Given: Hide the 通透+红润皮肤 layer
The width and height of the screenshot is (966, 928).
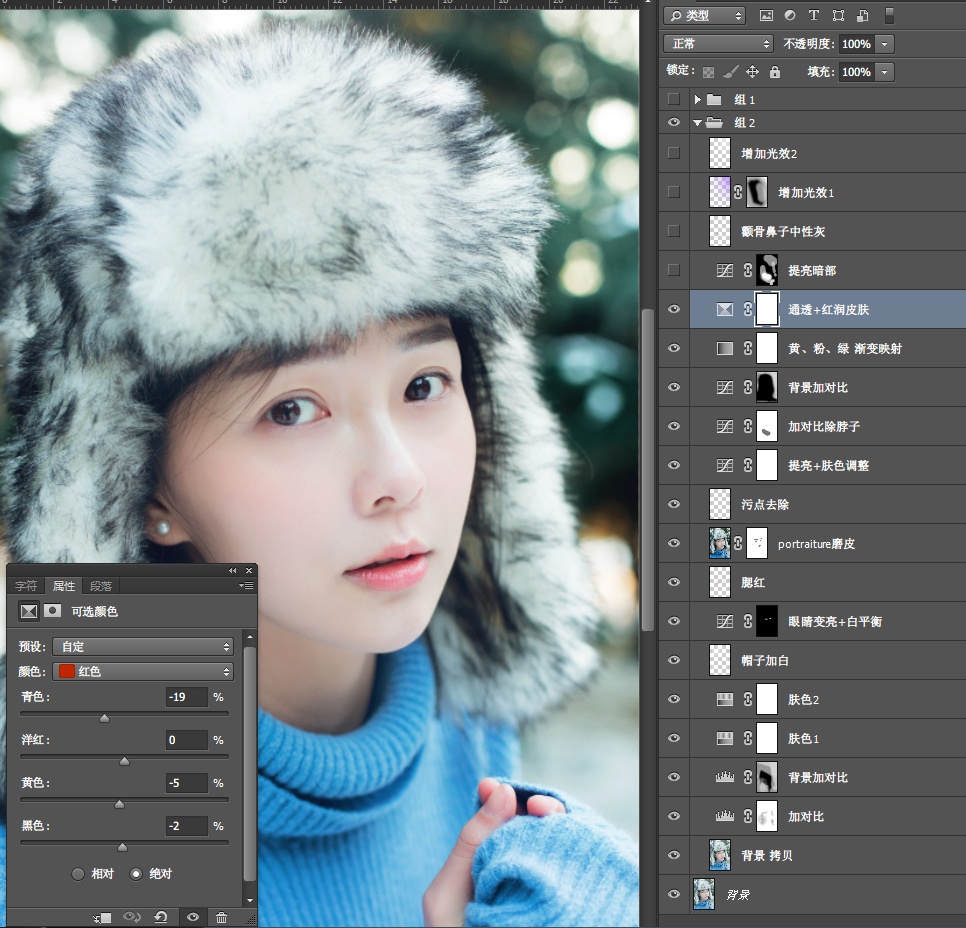Looking at the screenshot, I should (674, 309).
